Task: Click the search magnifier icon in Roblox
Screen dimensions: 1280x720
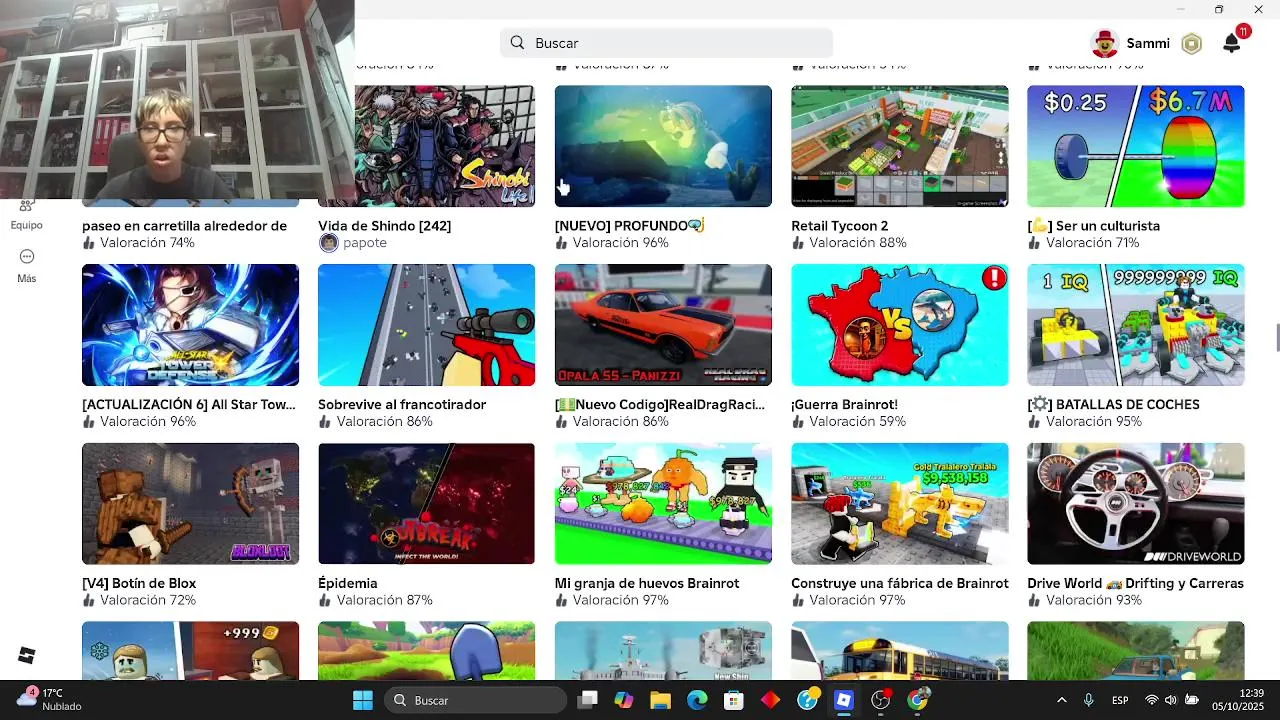Action: tap(517, 43)
